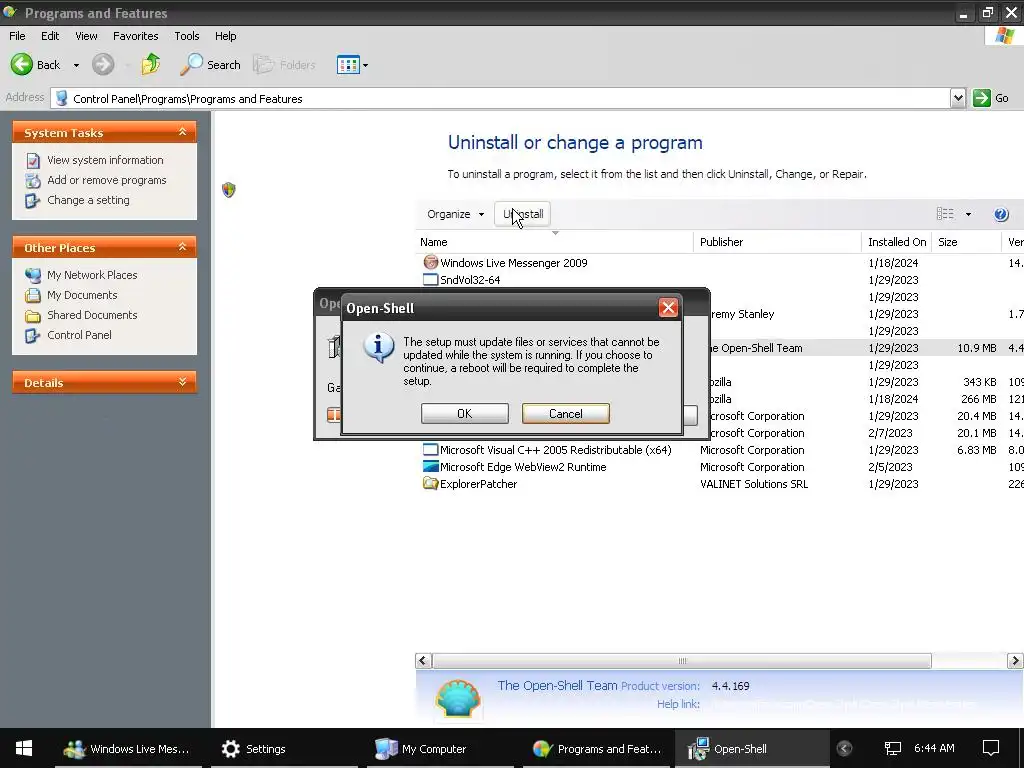Click the shield icon left of list

pyautogui.click(x=229, y=190)
